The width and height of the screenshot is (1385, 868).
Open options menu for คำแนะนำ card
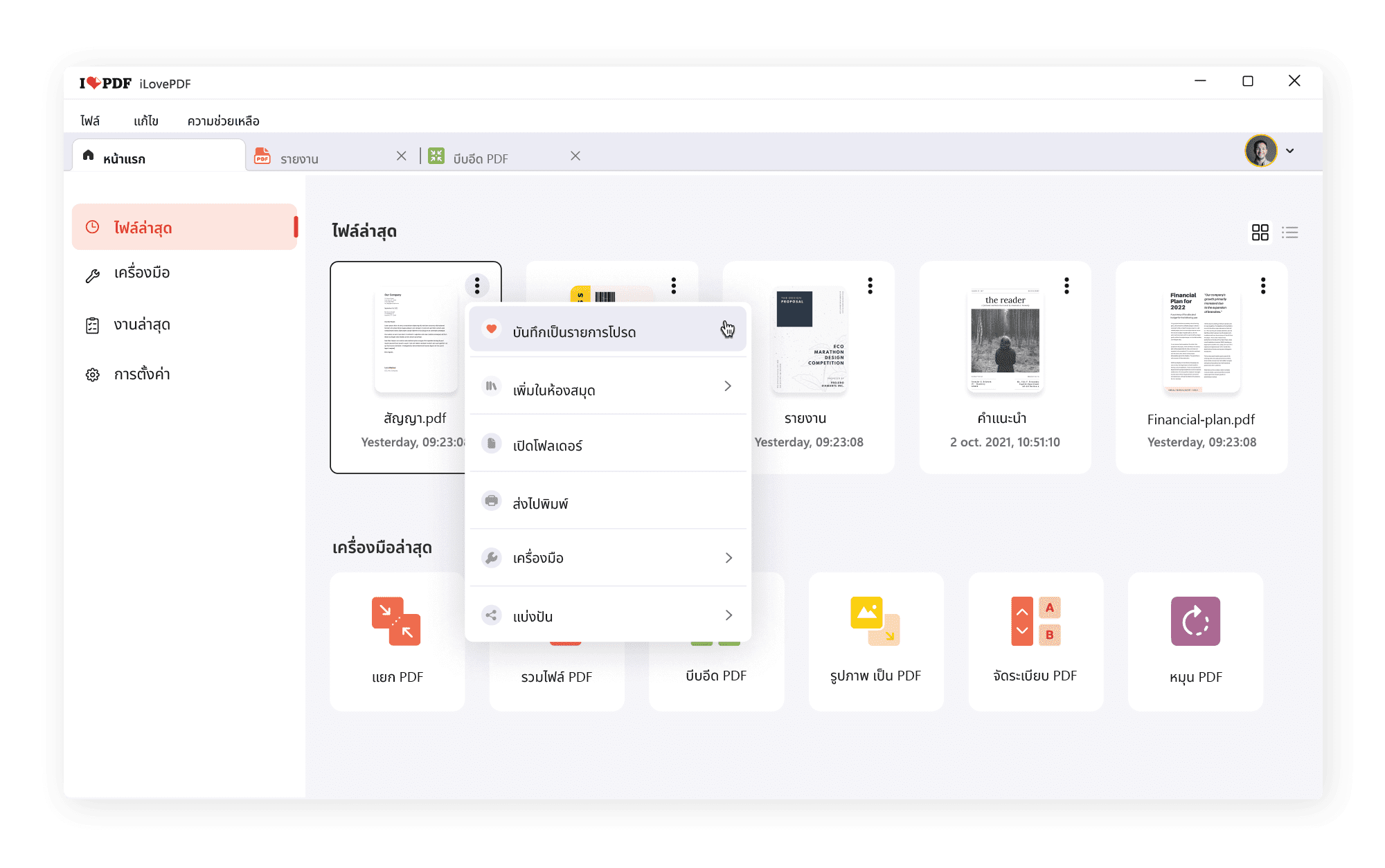(1067, 285)
